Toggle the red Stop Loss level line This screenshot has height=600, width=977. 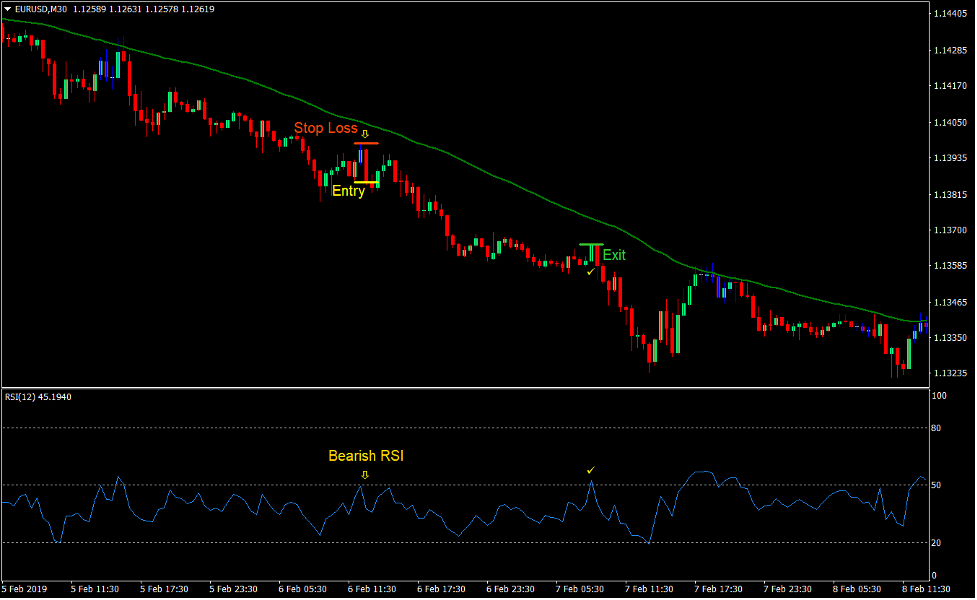pyautogui.click(x=367, y=143)
